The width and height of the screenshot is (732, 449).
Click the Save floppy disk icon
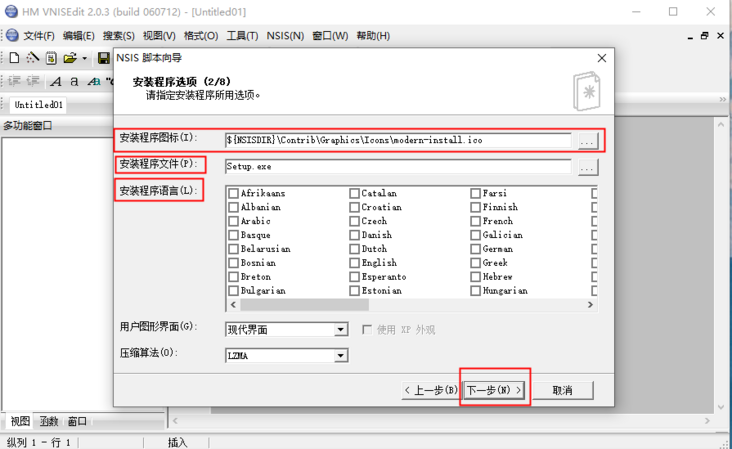click(103, 58)
